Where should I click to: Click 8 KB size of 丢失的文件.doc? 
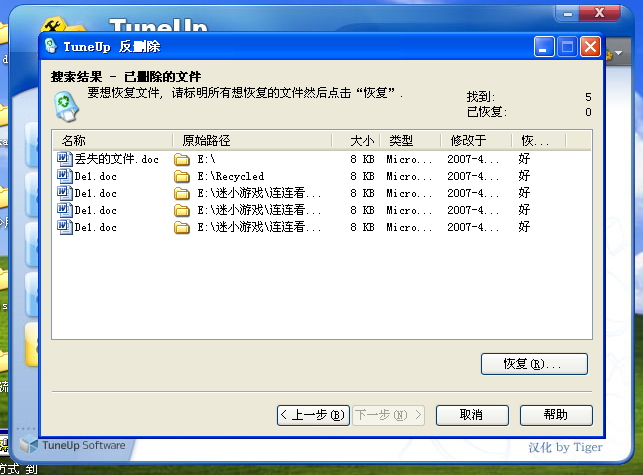point(362,159)
